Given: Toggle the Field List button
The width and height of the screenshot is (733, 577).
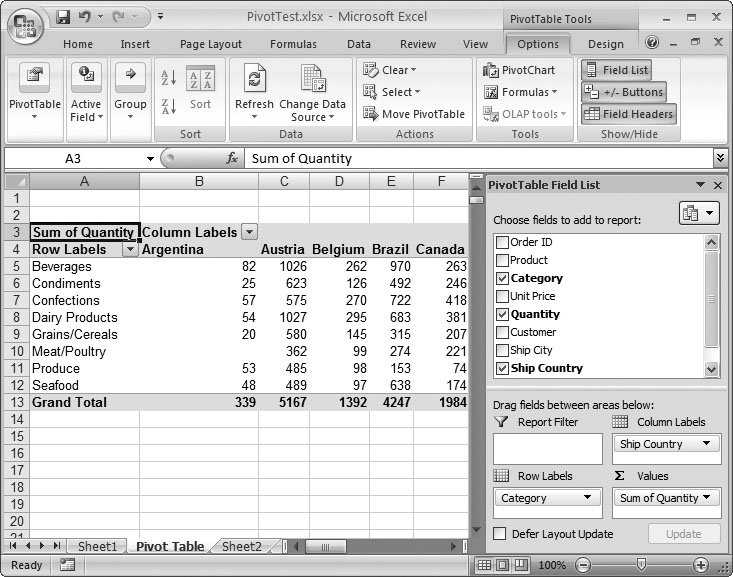Looking at the screenshot, I should point(616,70).
